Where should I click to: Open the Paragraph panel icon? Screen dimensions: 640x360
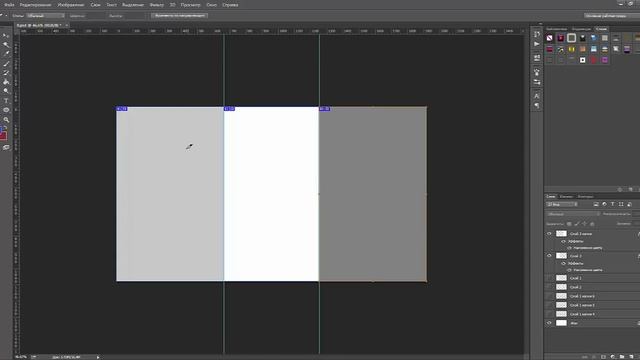coord(537,106)
